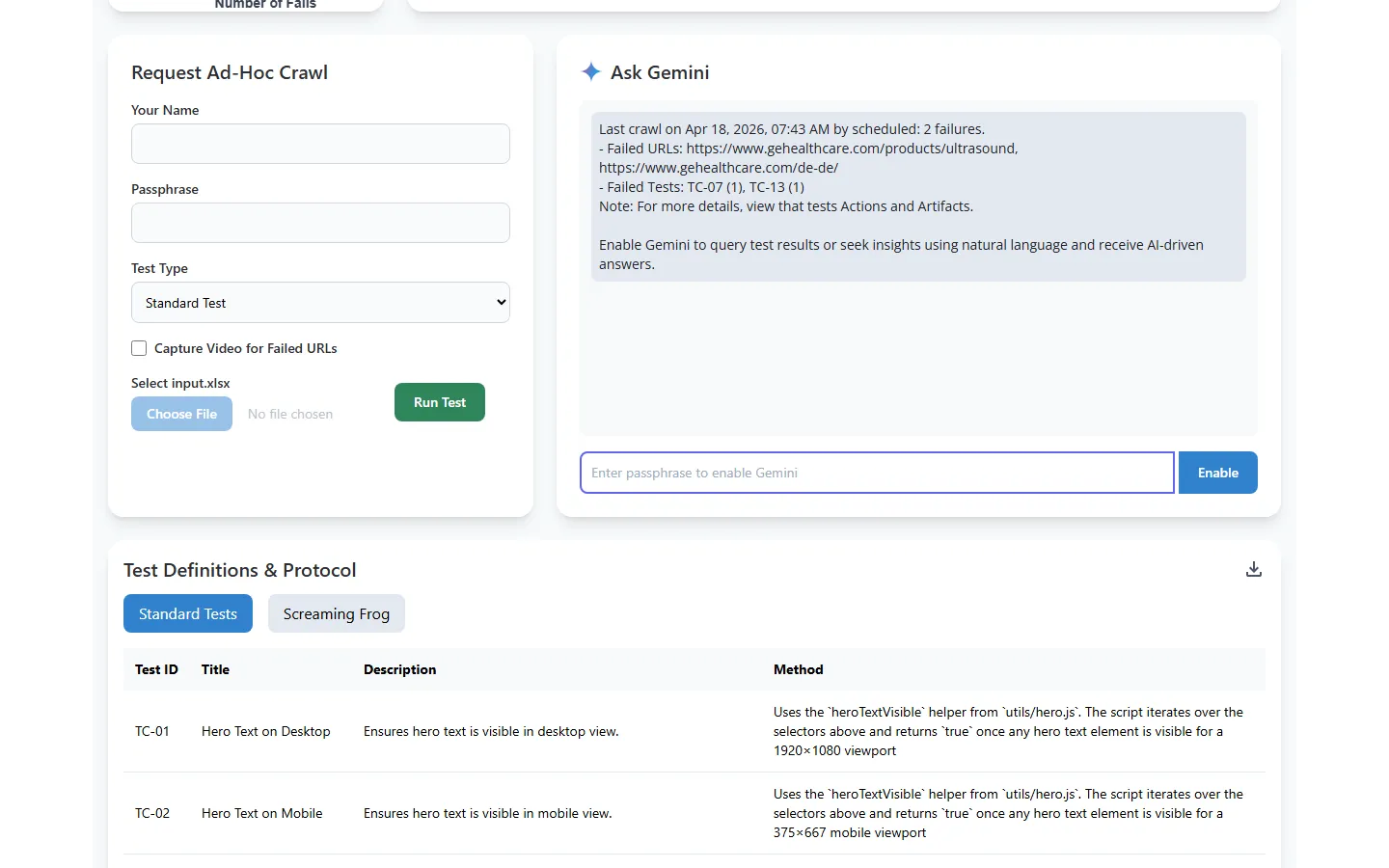Click the Test Definitions & Protocol heading
Screen dimensions: 1389x868
pyautogui.click(x=239, y=570)
